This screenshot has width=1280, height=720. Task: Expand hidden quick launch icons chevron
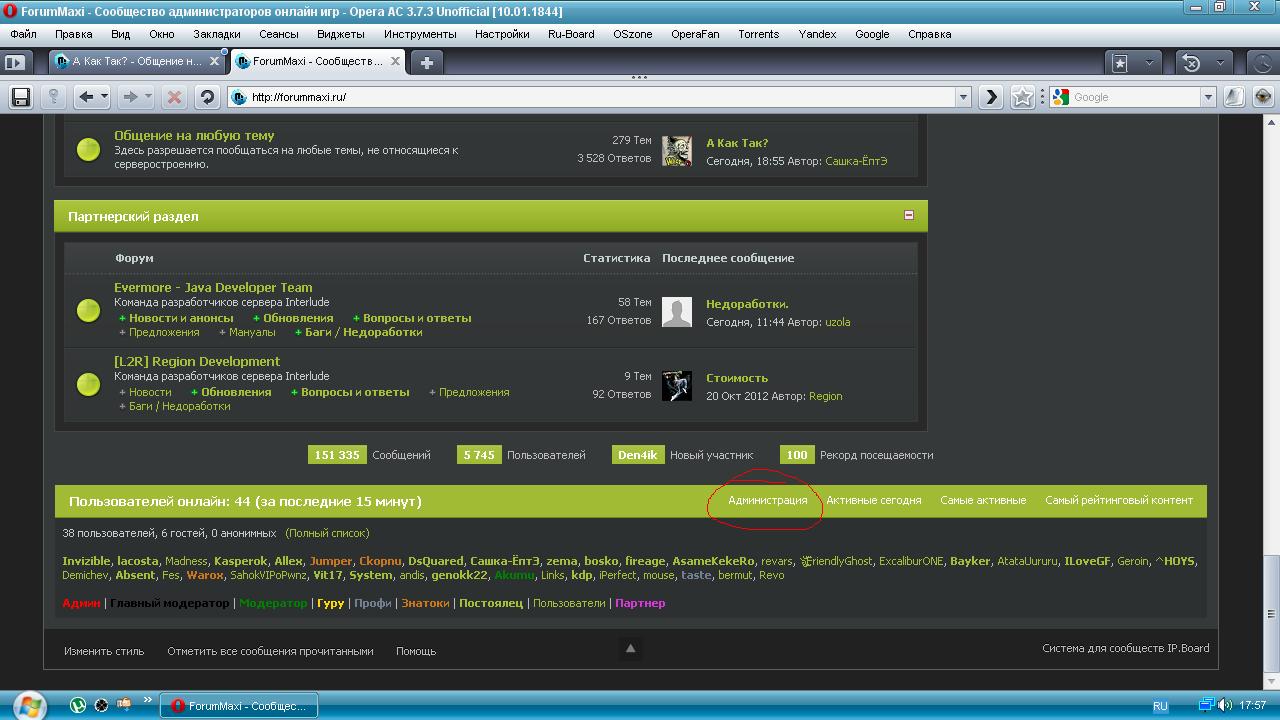tap(148, 700)
